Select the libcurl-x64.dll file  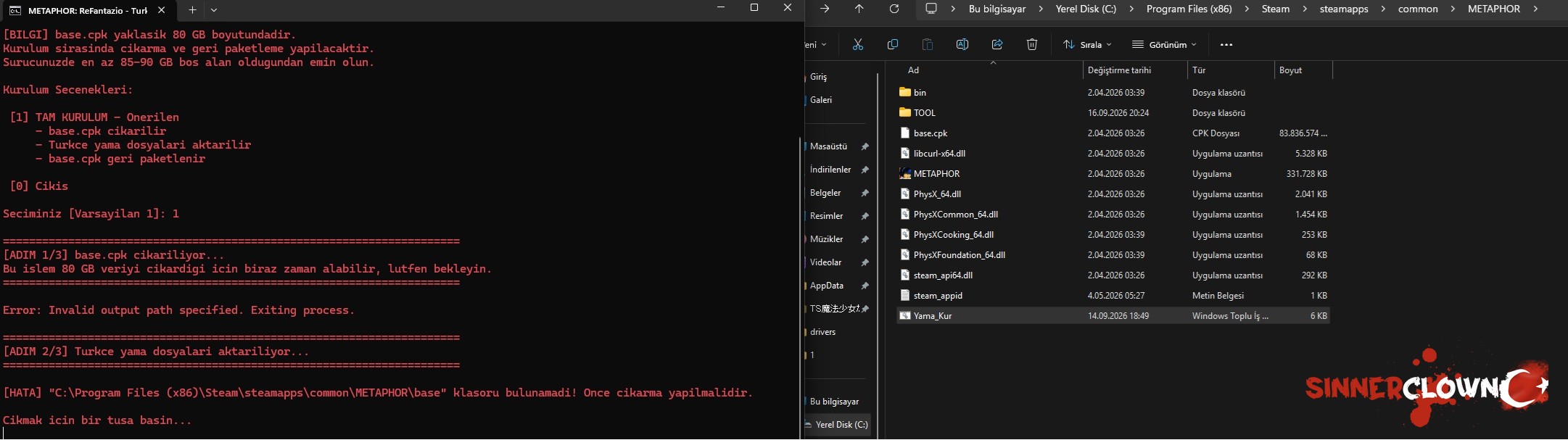click(1113, 154)
